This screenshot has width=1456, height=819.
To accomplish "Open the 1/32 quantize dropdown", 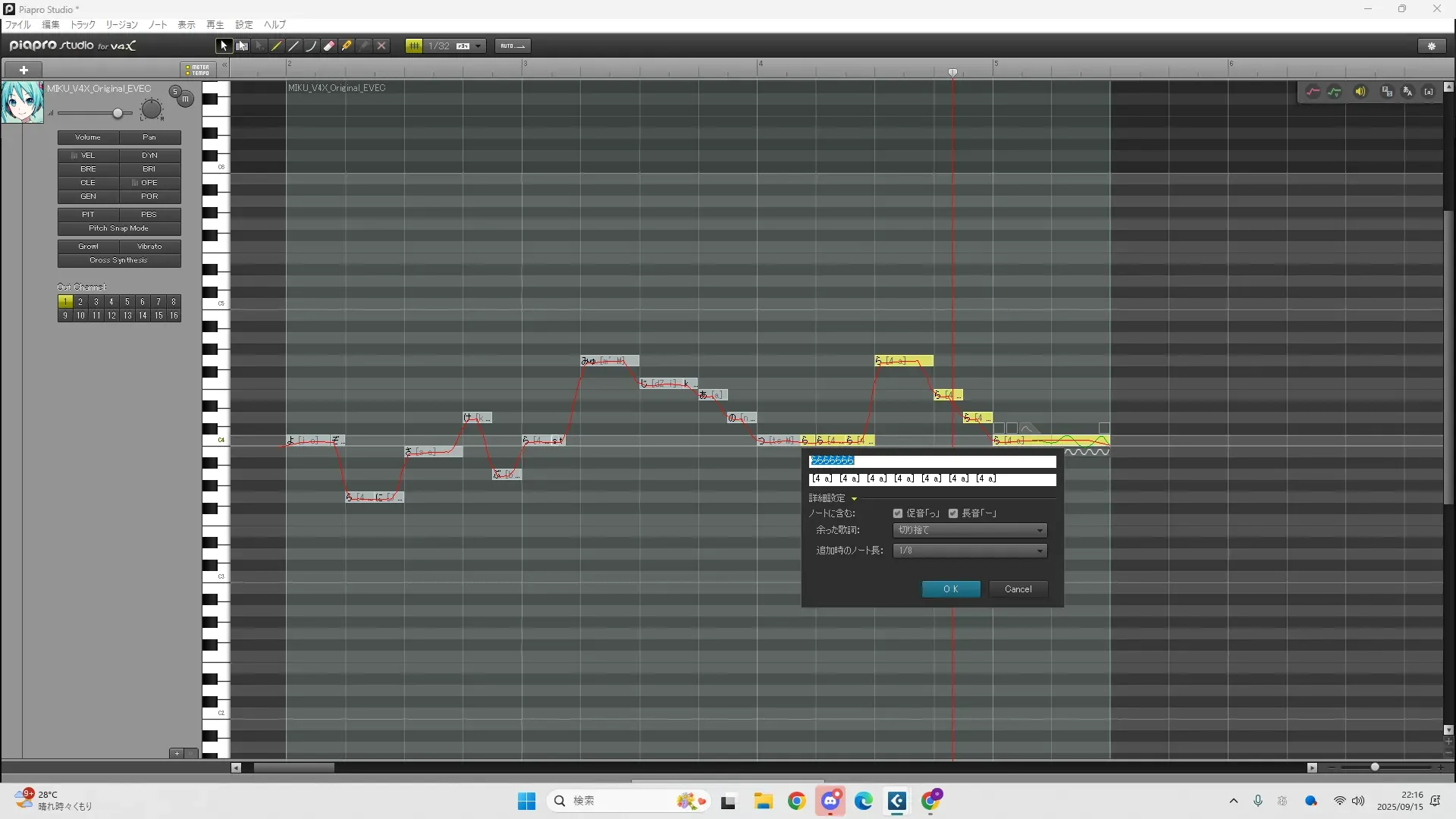I will pyautogui.click(x=478, y=46).
